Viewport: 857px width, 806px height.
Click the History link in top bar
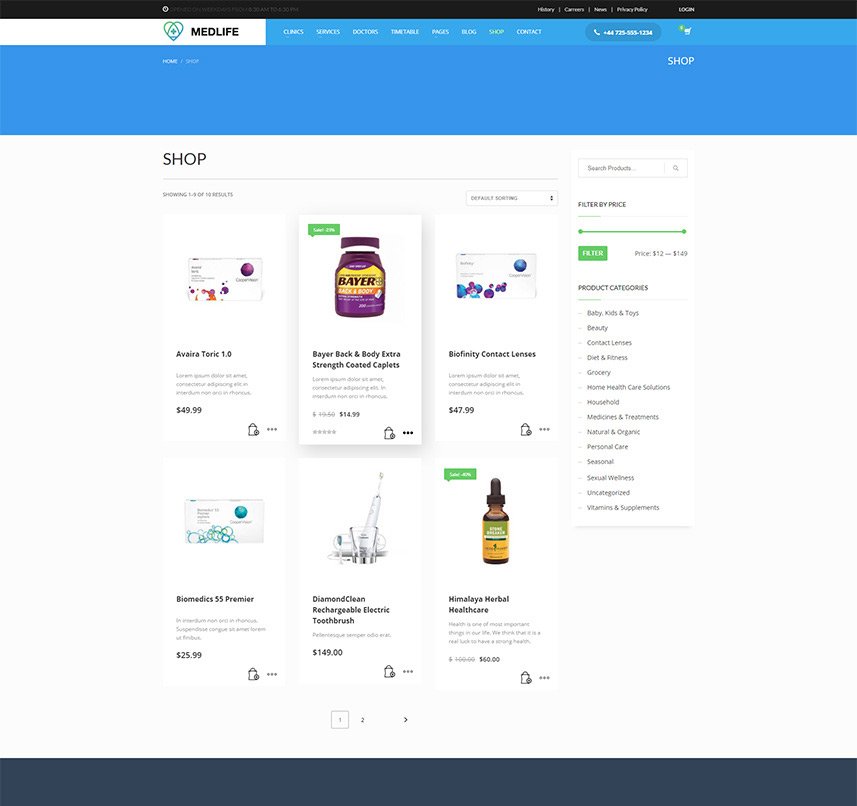[x=545, y=9]
